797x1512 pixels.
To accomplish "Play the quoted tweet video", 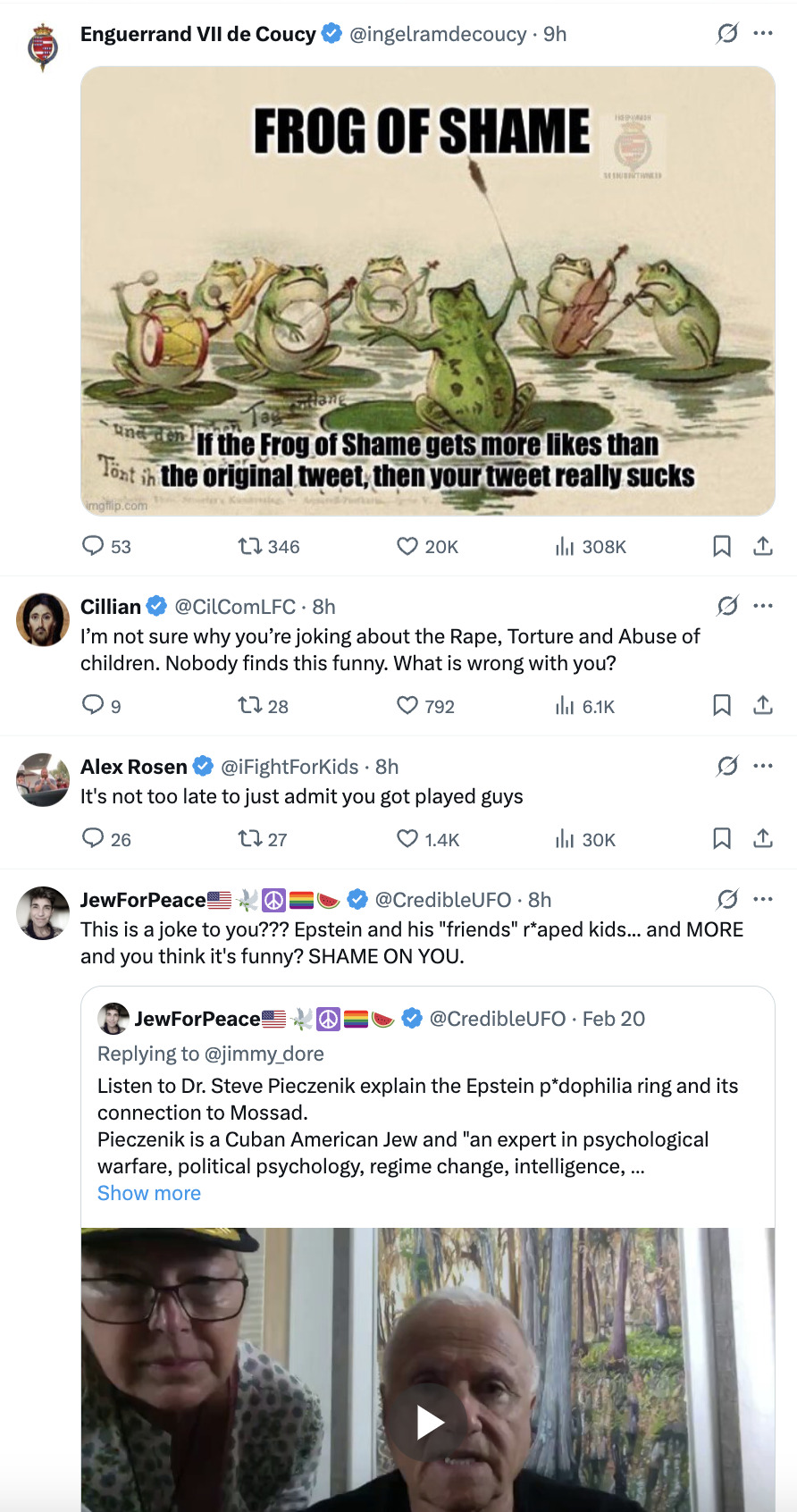I will 430,1423.
